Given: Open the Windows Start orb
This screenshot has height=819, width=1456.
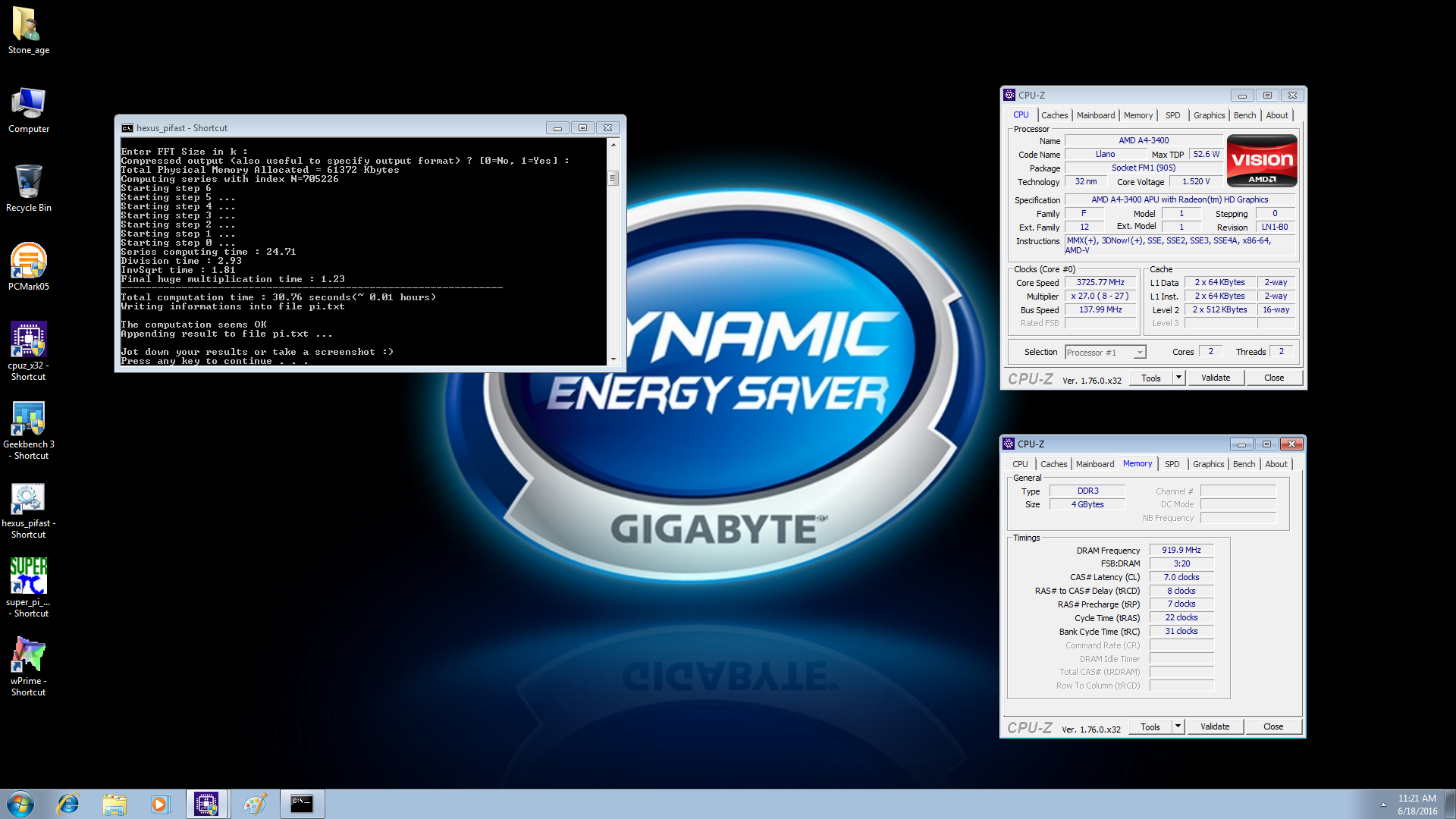Looking at the screenshot, I should coord(20,804).
